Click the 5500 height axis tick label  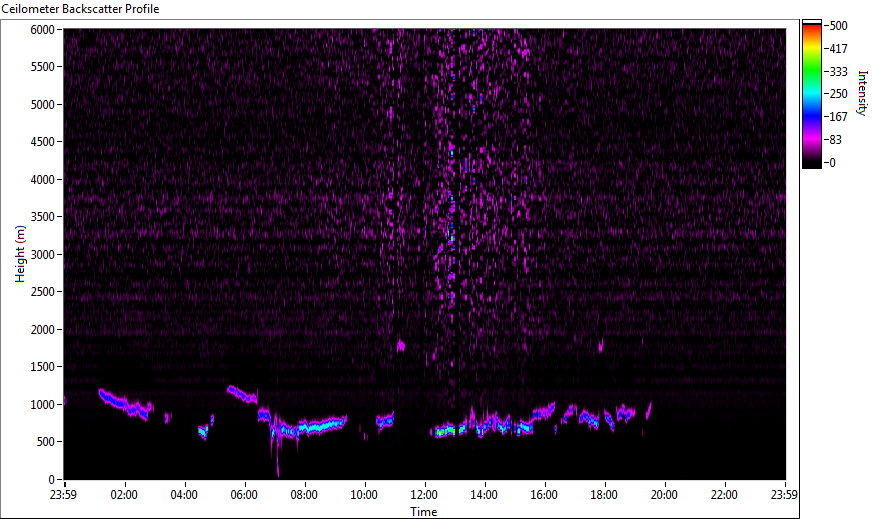42,67
